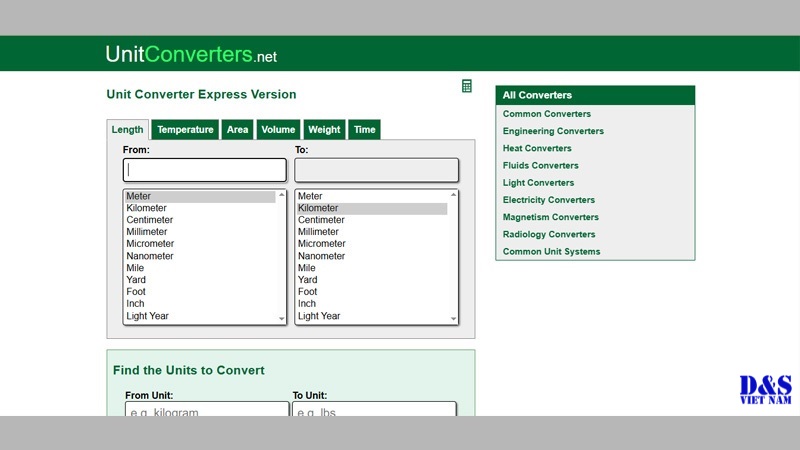Click the To result field
Viewport: 800px width, 450px height.
[x=377, y=170]
